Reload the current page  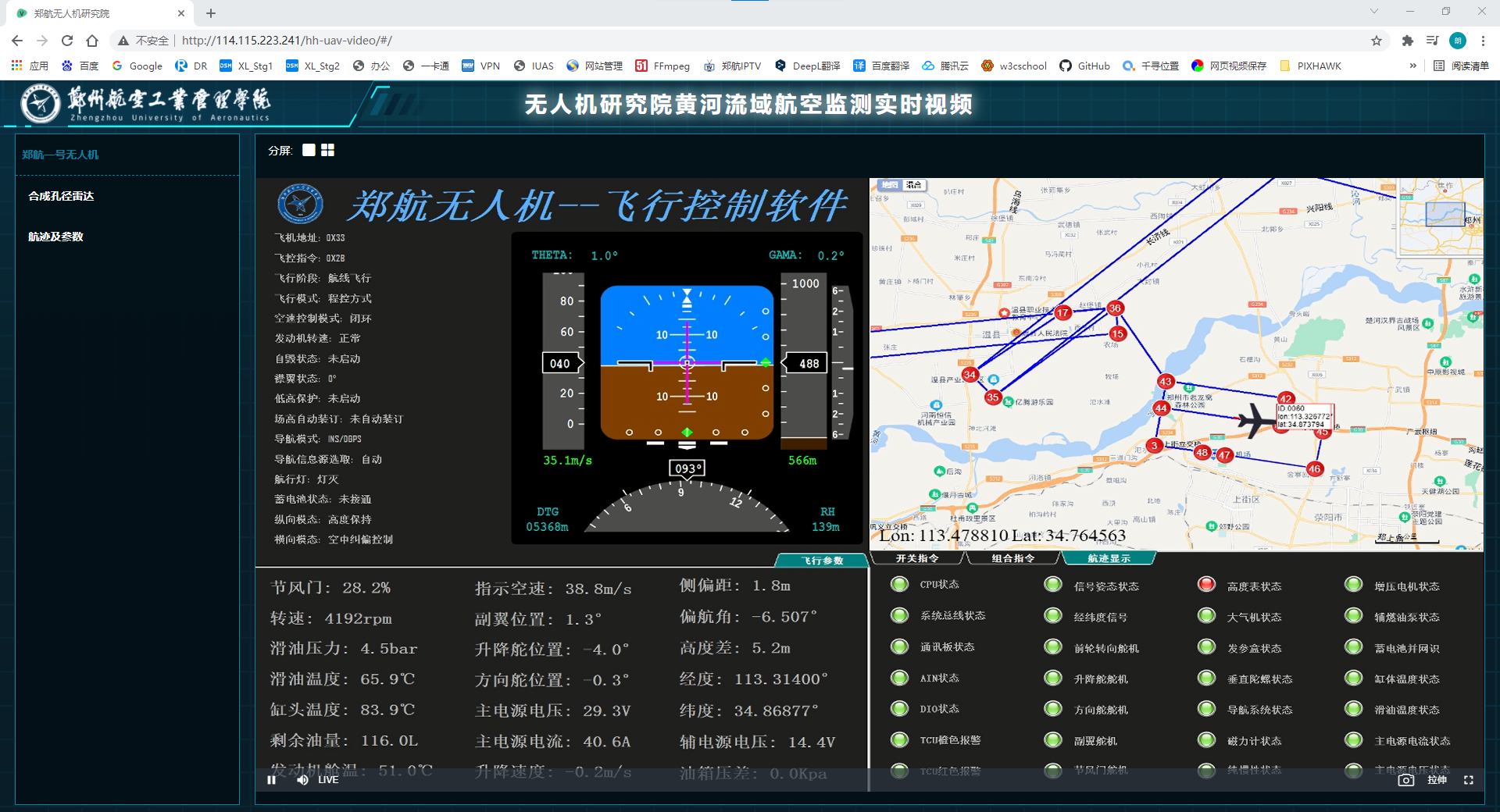(67, 41)
